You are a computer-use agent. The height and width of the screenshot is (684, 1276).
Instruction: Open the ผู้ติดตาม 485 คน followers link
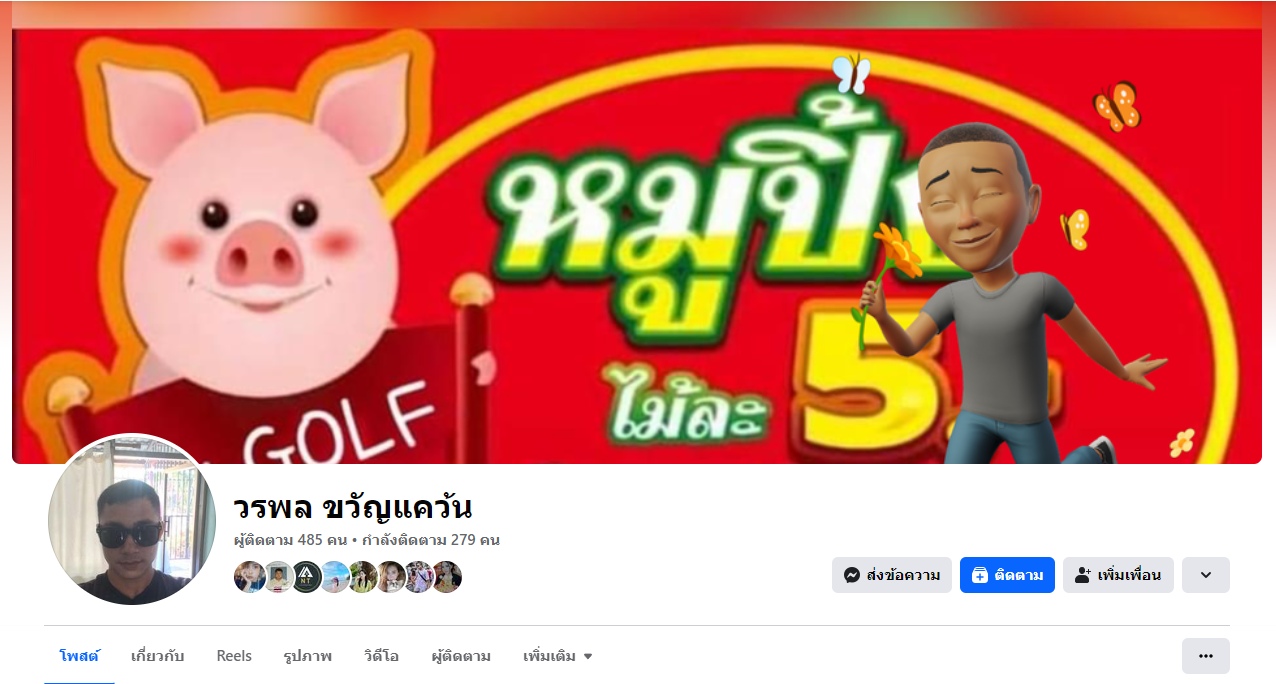pyautogui.click(x=290, y=540)
